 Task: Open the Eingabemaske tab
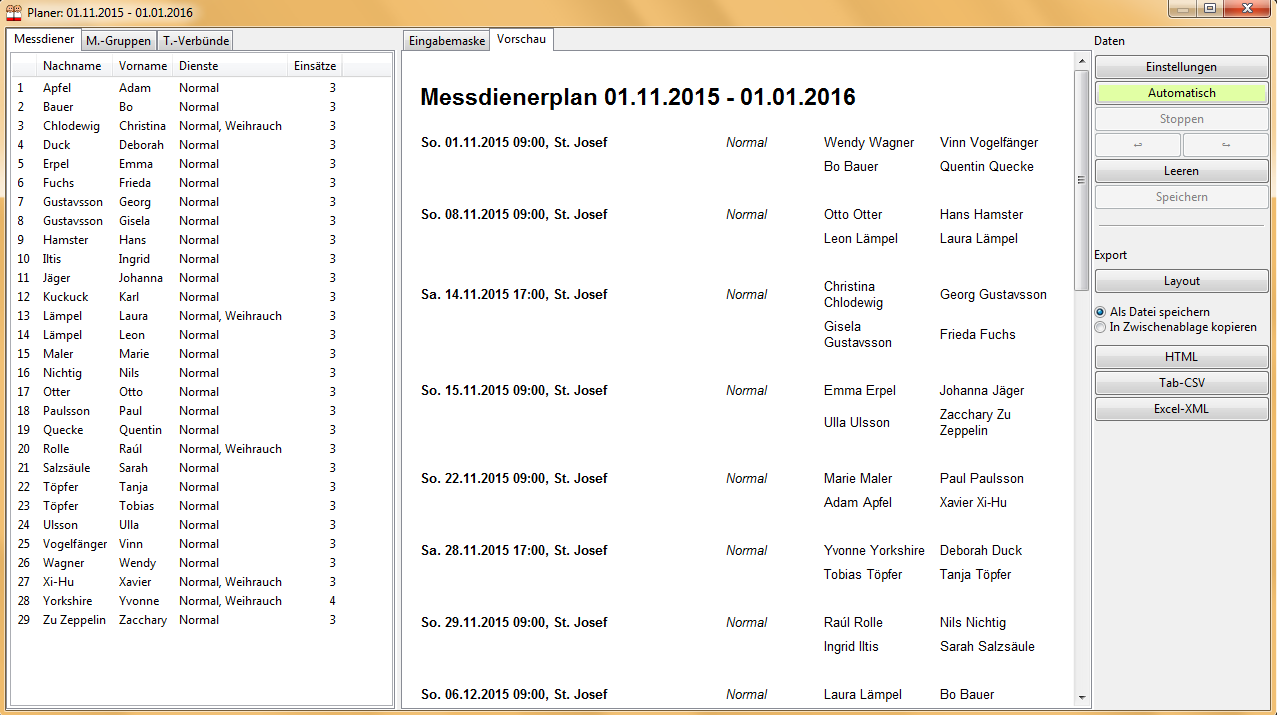pyautogui.click(x=447, y=41)
